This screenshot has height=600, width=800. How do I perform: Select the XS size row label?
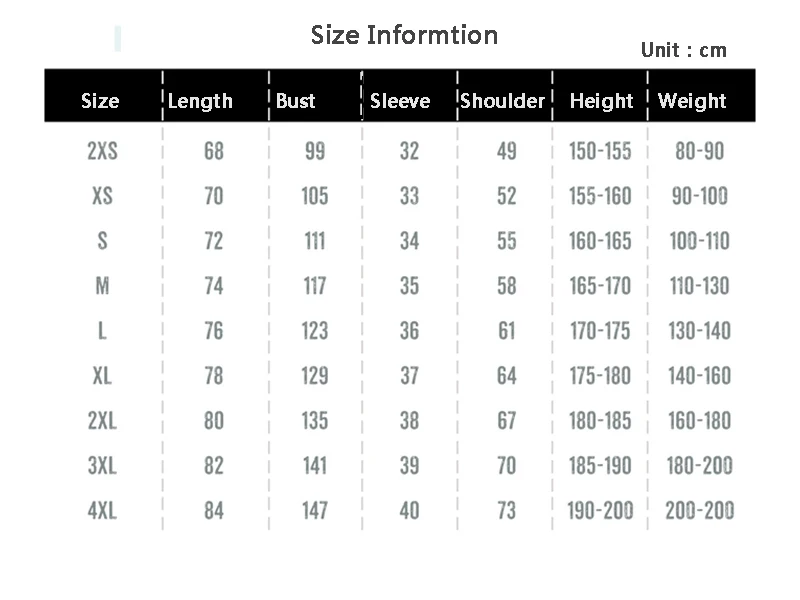pyautogui.click(x=103, y=196)
